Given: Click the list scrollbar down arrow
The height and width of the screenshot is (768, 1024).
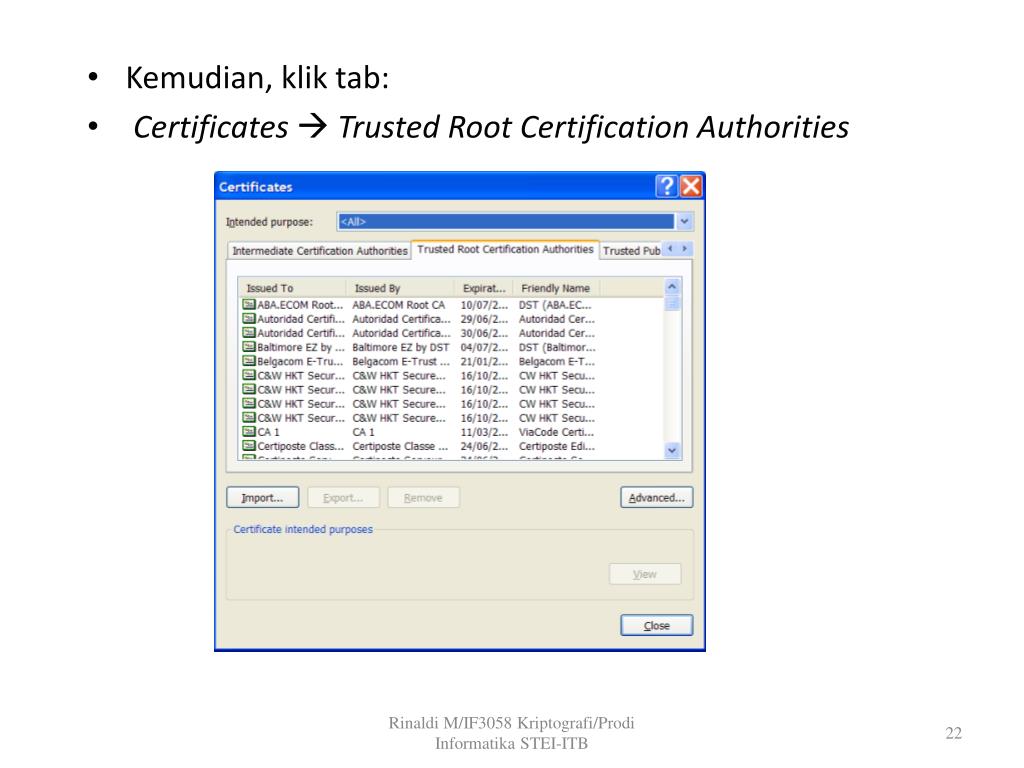Looking at the screenshot, I should tap(672, 451).
